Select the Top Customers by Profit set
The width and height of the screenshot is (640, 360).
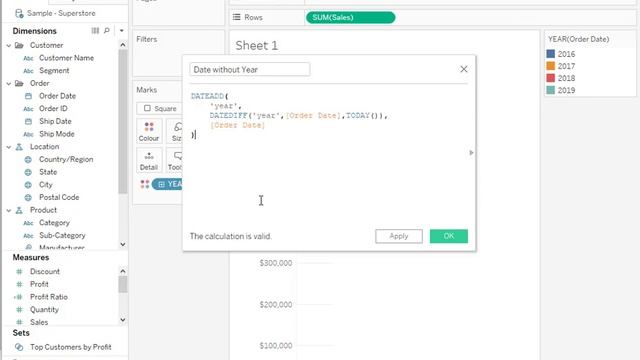(x=71, y=347)
